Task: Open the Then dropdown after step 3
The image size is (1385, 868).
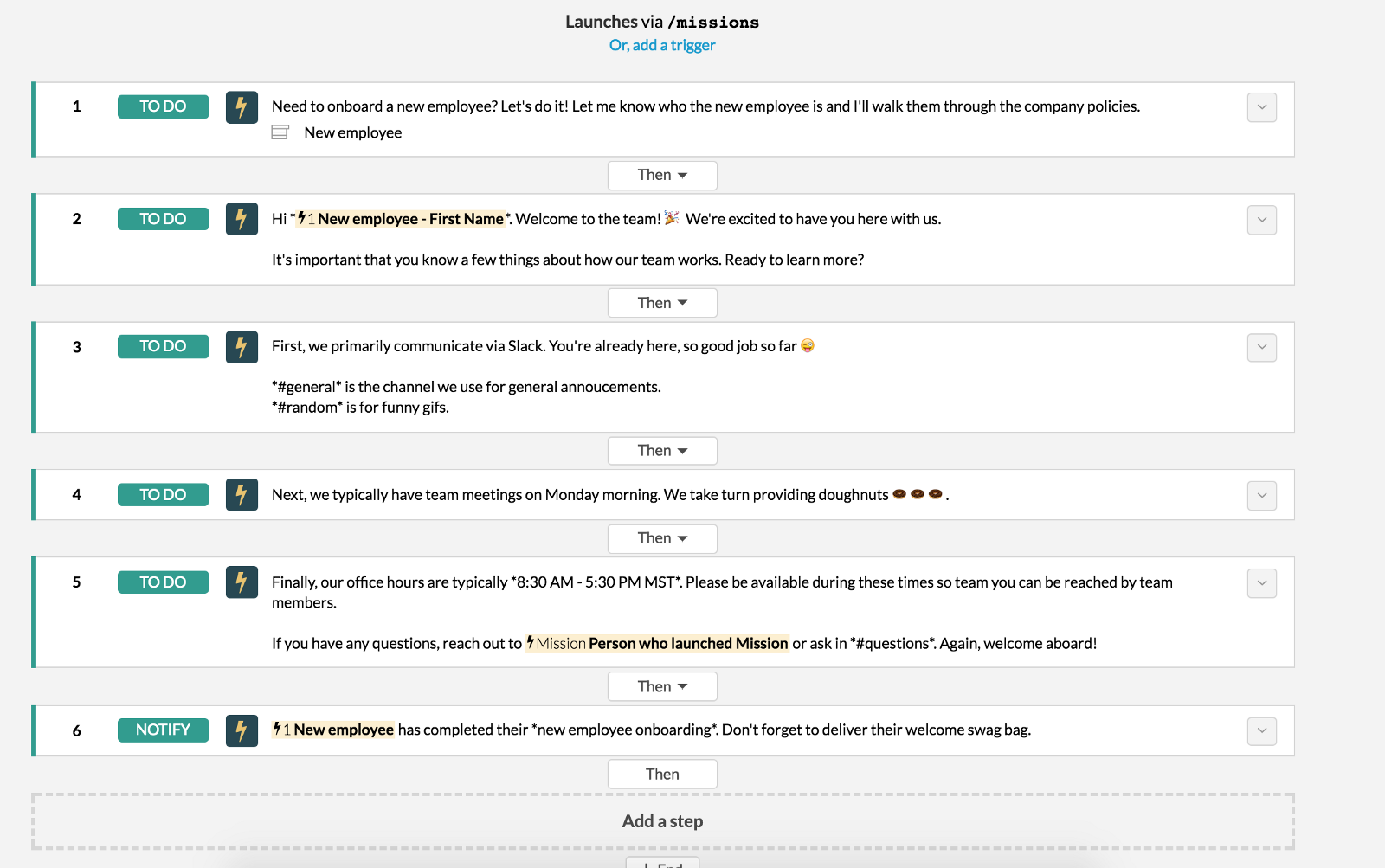Action: point(662,451)
